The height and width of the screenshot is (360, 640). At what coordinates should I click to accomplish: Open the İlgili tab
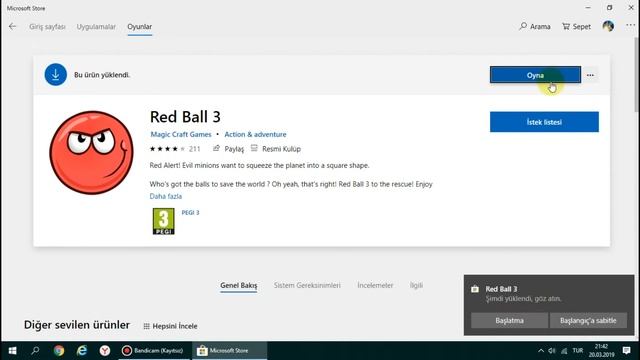[416, 285]
